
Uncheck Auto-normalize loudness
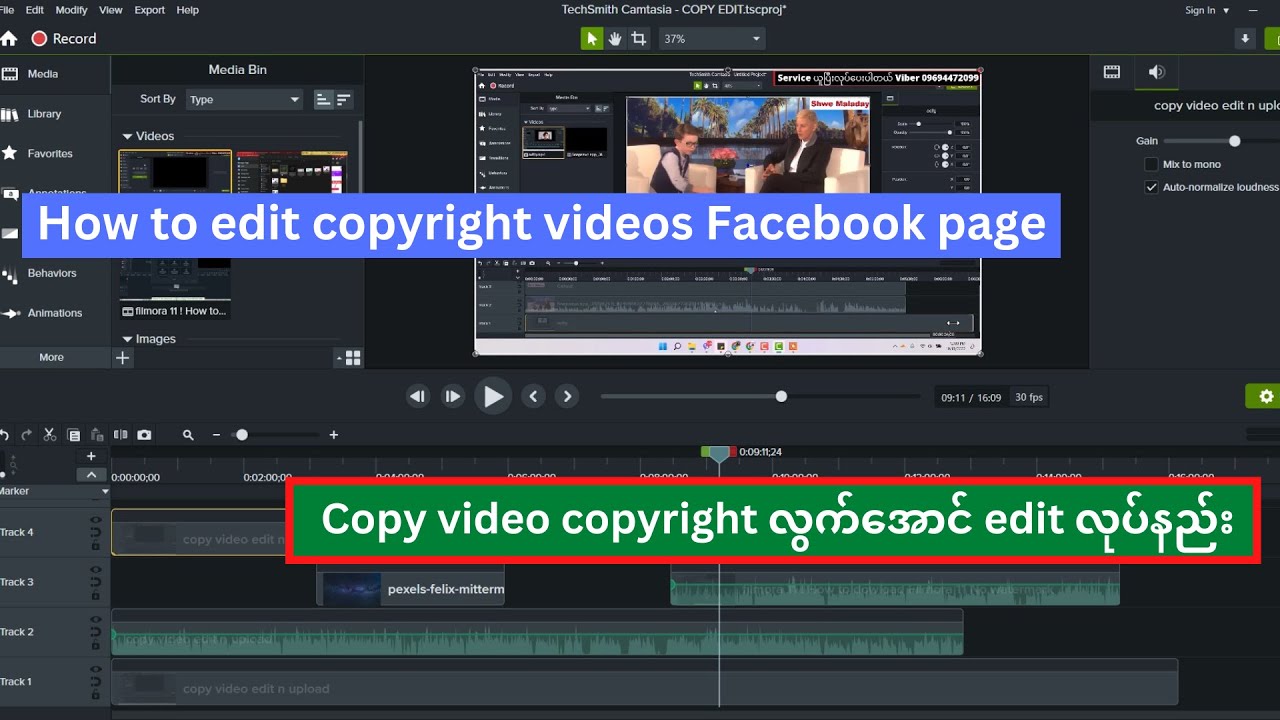[x=1151, y=187]
